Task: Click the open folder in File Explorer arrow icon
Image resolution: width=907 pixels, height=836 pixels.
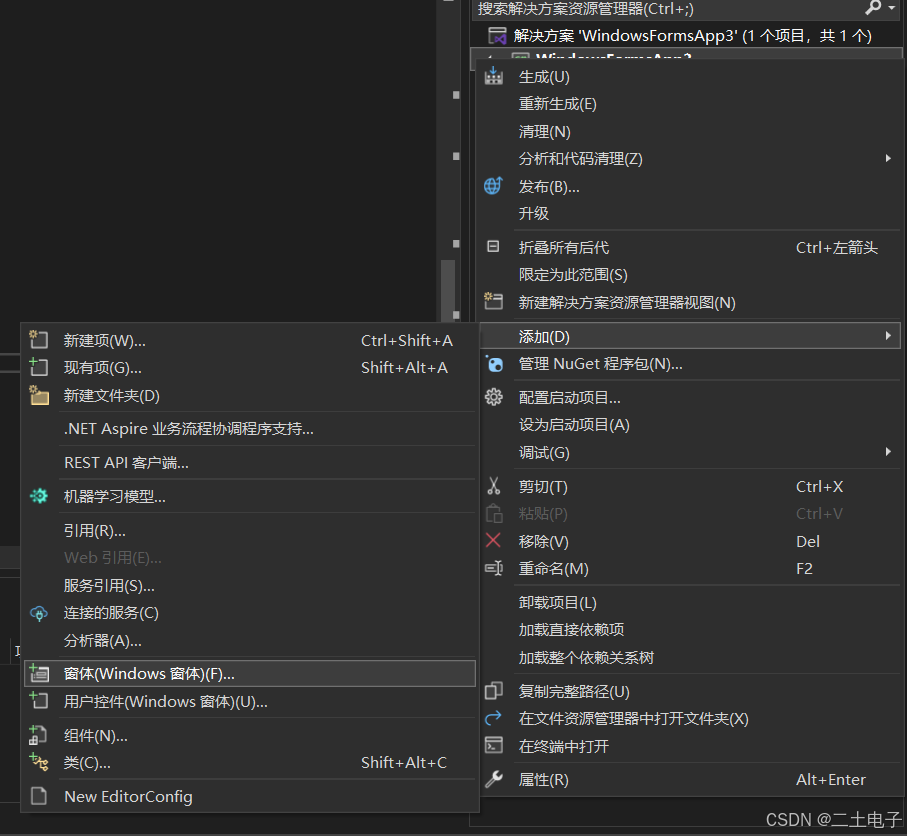Action: (x=493, y=718)
